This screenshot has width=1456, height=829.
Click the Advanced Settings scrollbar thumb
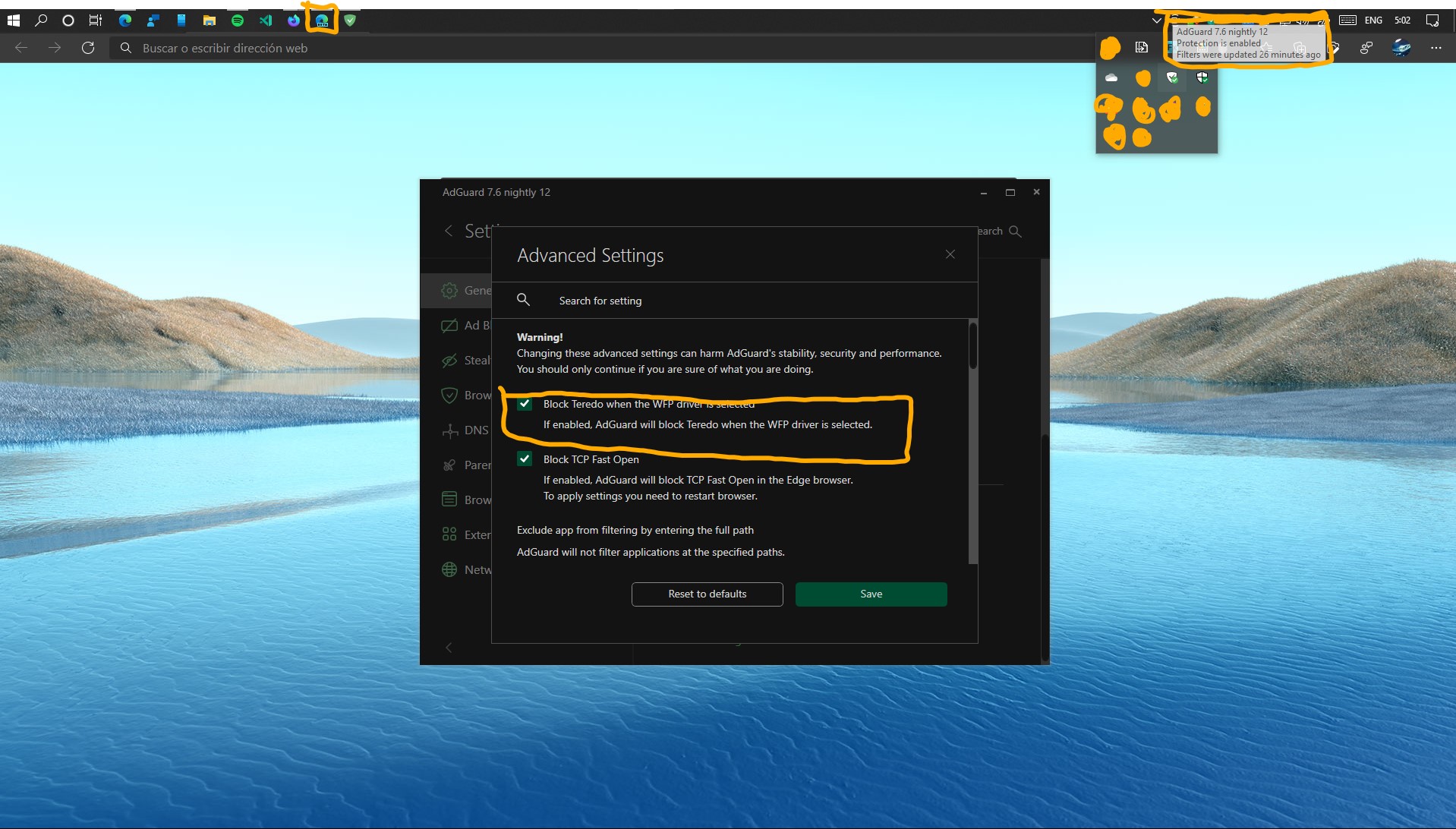973,345
